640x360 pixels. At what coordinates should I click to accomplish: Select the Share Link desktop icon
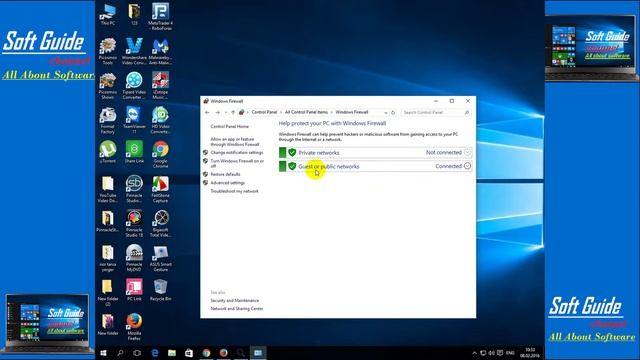[x=134, y=152]
